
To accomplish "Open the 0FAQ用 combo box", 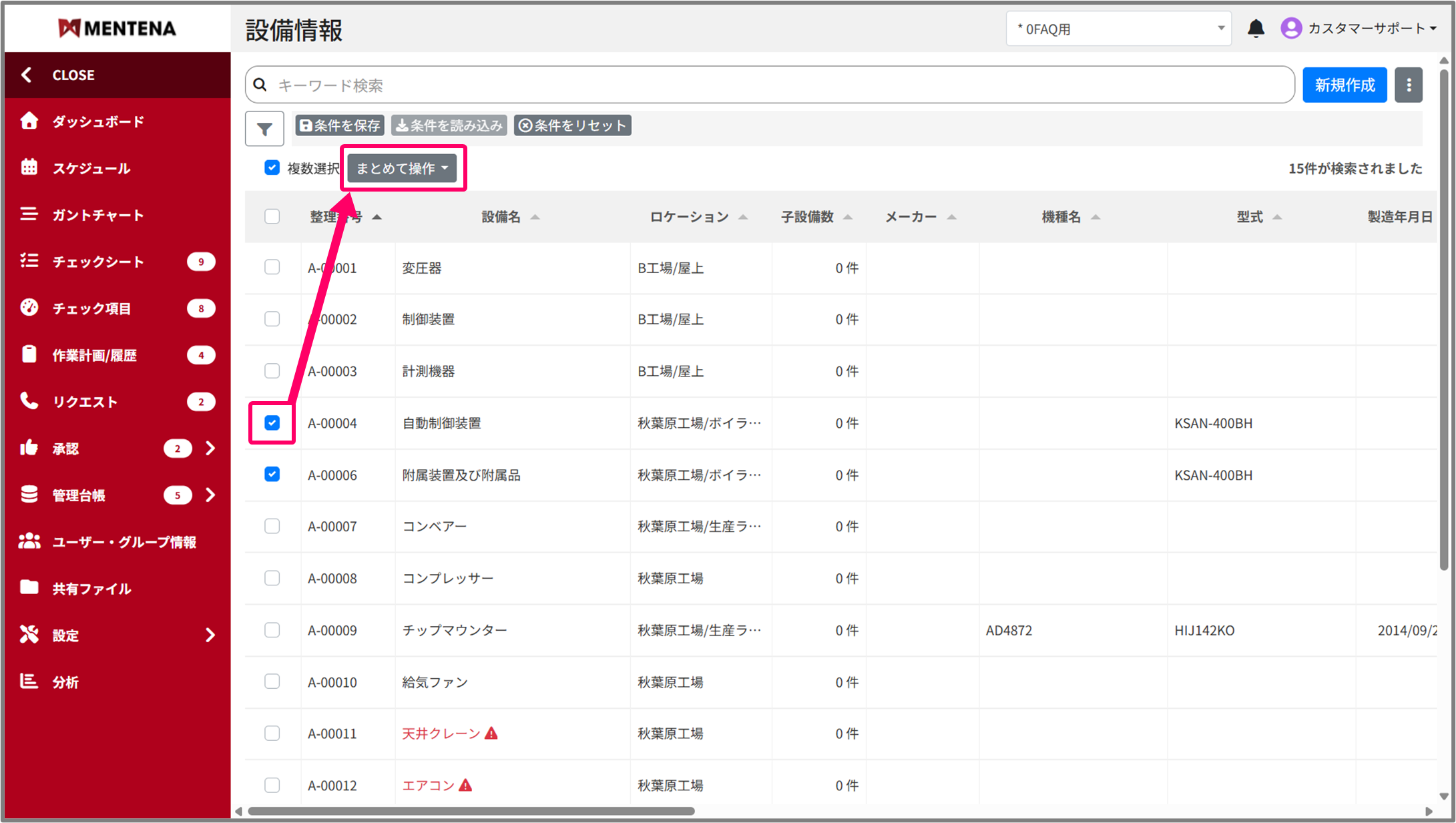I will pos(1118,29).
